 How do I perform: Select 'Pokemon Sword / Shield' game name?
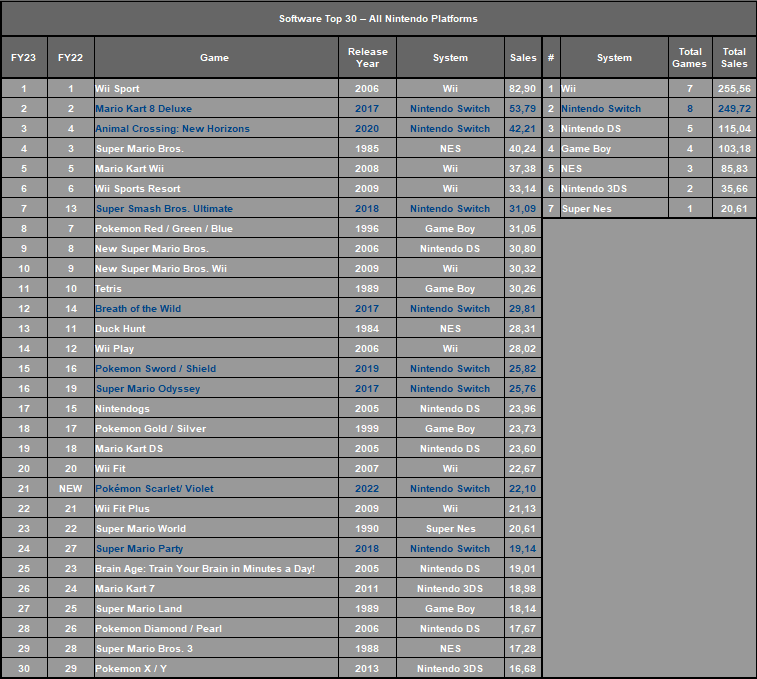click(x=155, y=368)
